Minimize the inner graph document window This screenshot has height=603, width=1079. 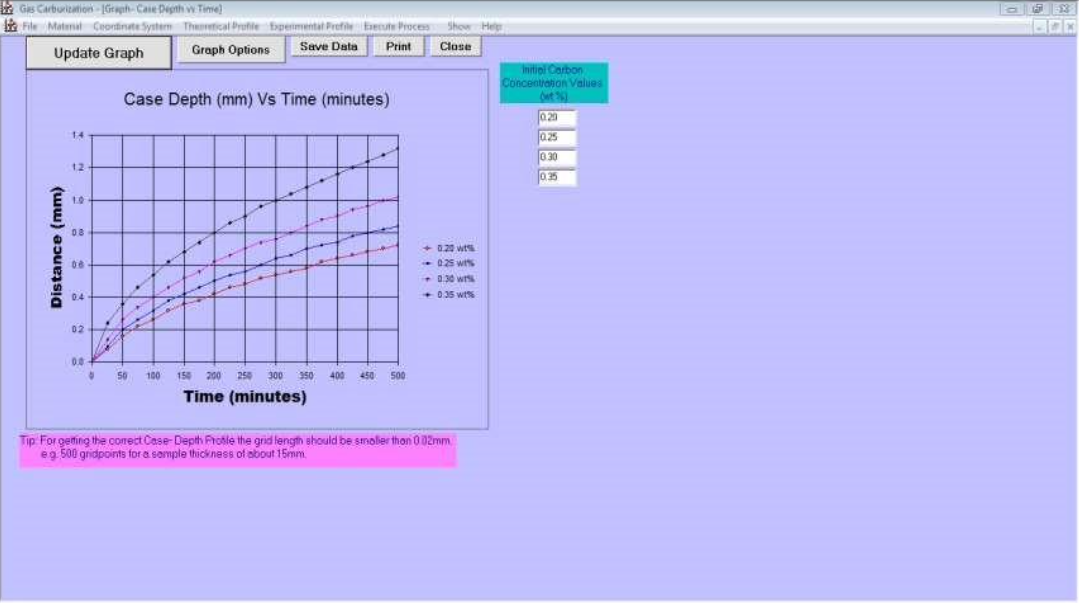pyautogui.click(x=1041, y=27)
